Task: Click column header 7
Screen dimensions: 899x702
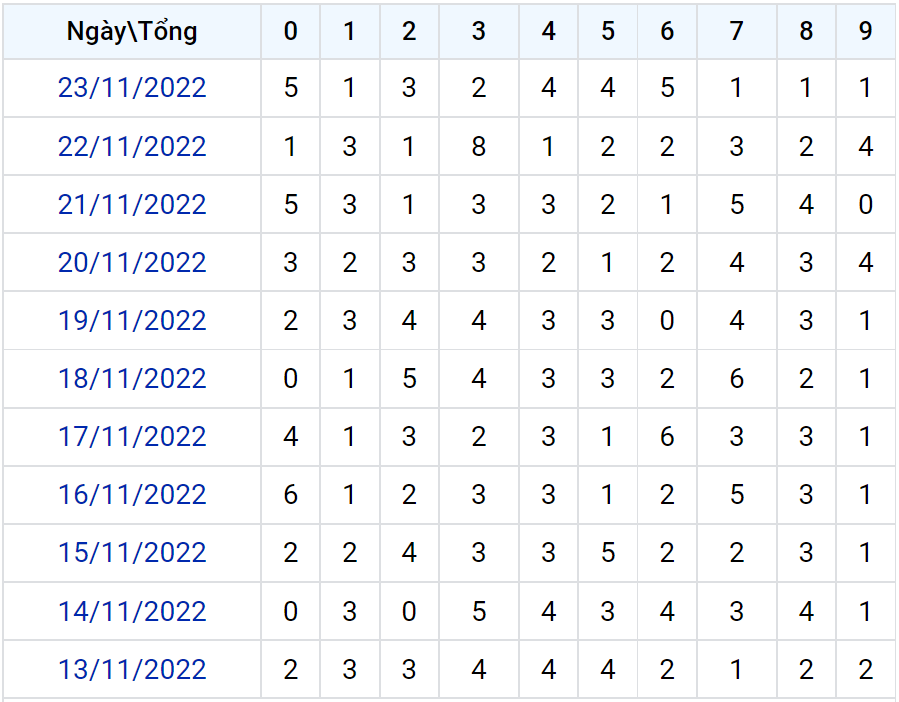Action: (737, 31)
